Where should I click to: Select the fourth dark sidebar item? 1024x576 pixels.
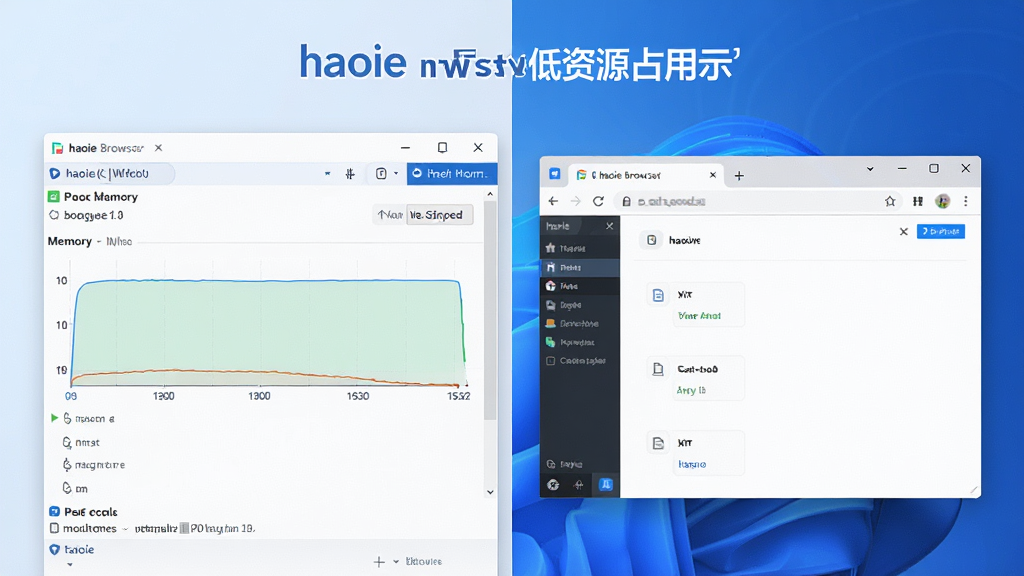580,305
